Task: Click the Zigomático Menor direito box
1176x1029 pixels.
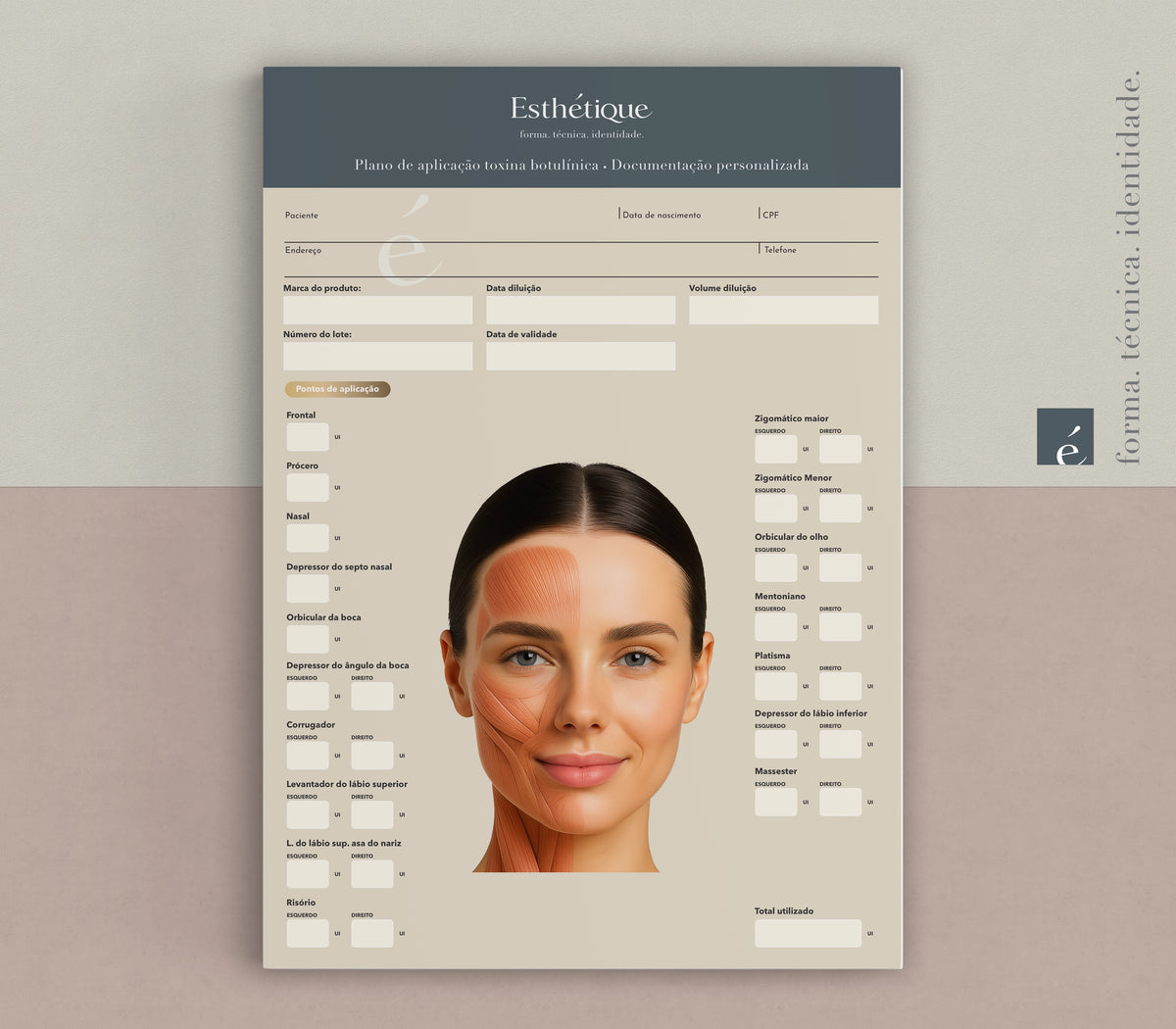Action: [x=841, y=509]
